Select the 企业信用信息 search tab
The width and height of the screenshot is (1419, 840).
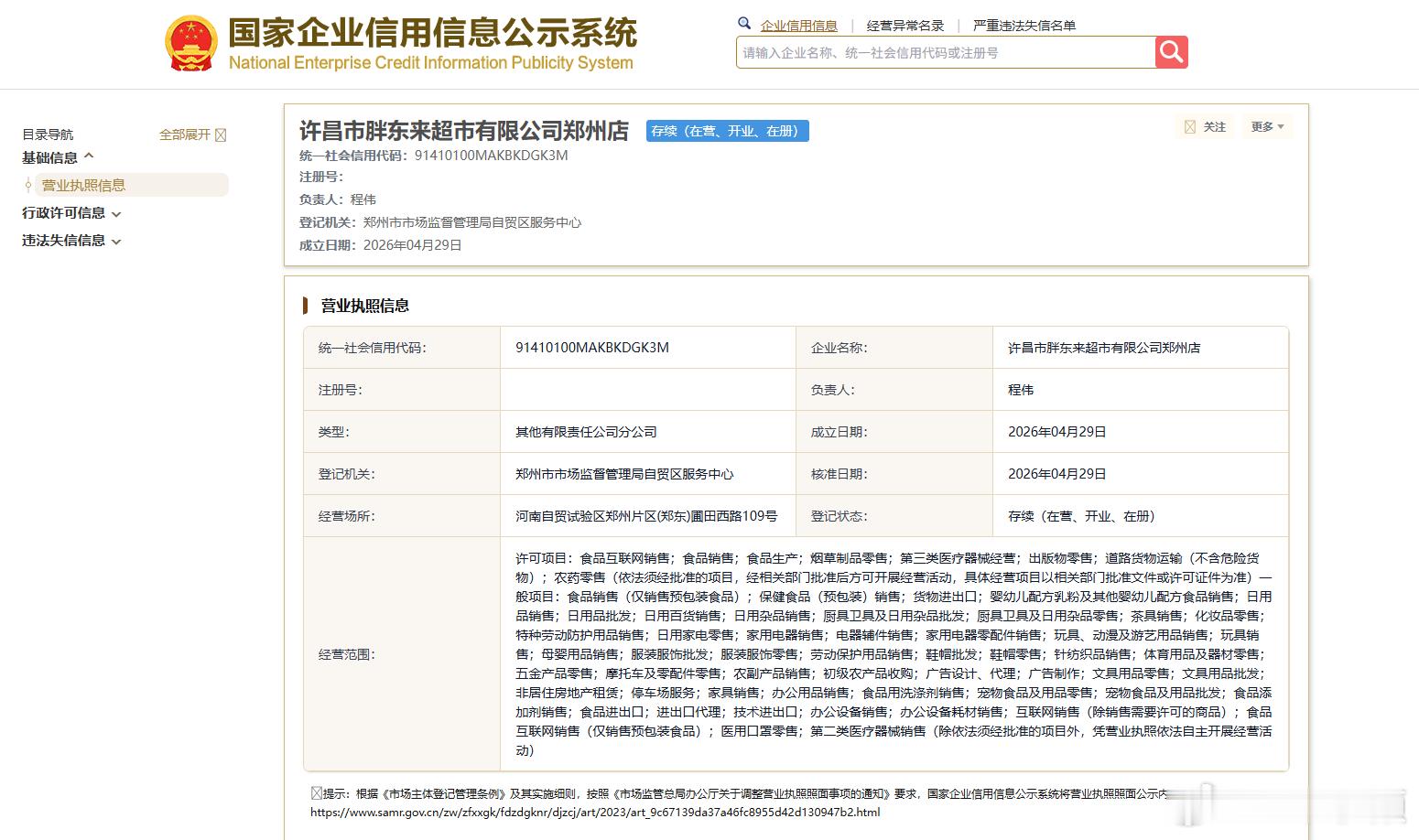[x=798, y=26]
